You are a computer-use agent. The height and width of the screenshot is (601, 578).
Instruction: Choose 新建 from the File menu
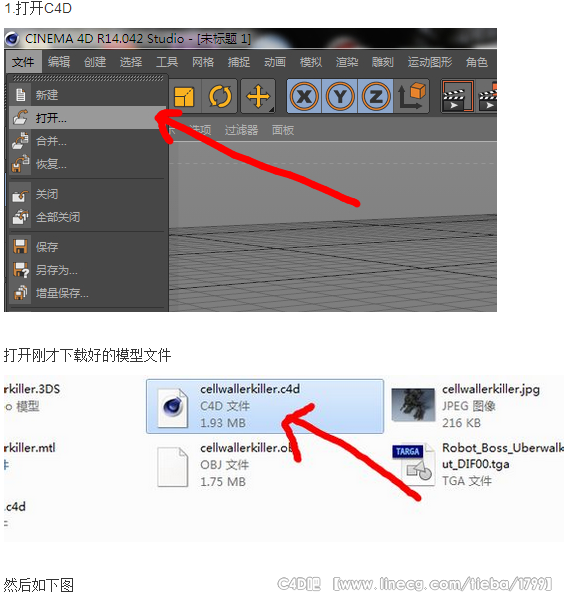tap(87, 95)
